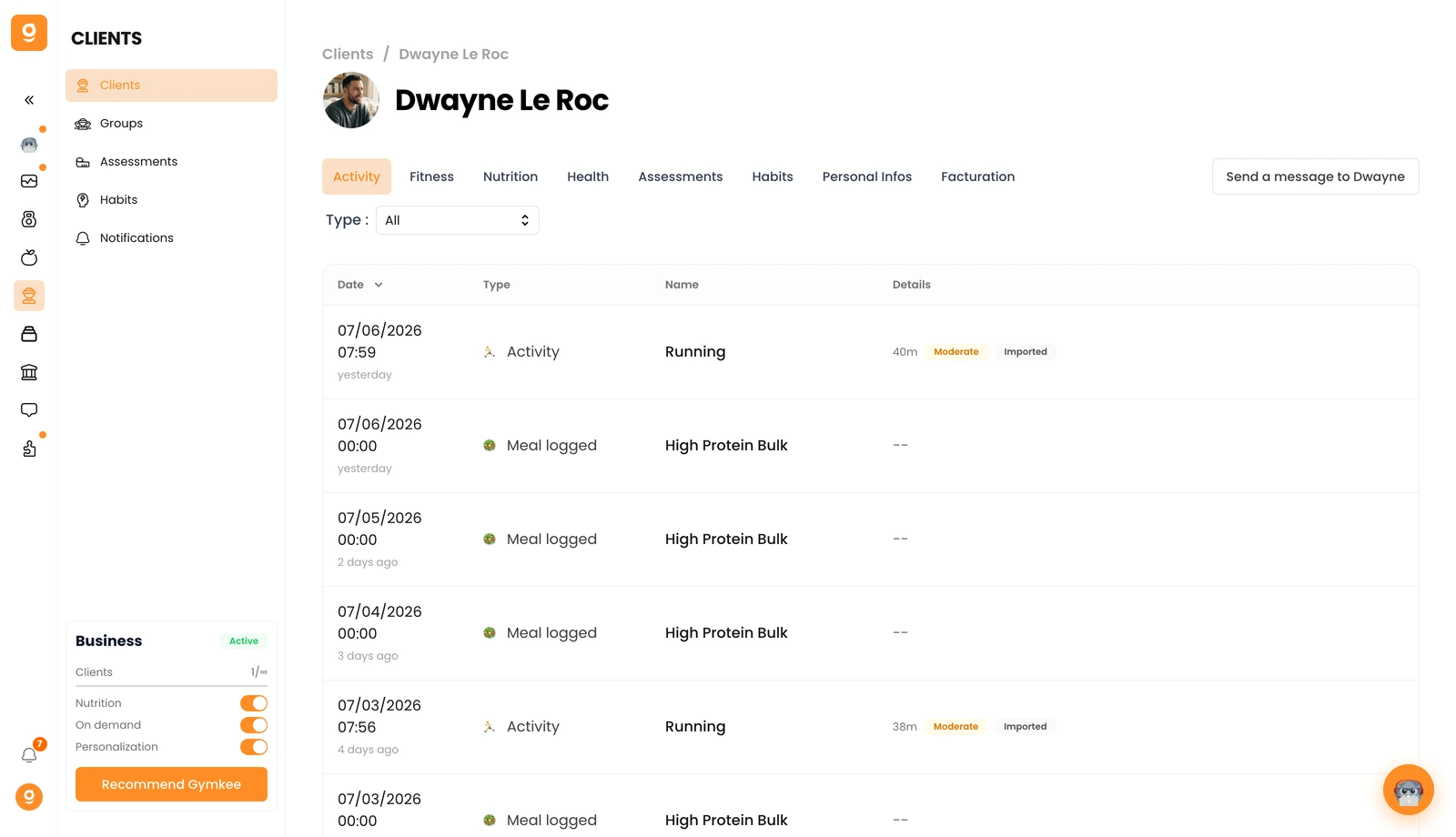
Task: Click Send a message to Dwayne button
Action: [x=1316, y=176]
